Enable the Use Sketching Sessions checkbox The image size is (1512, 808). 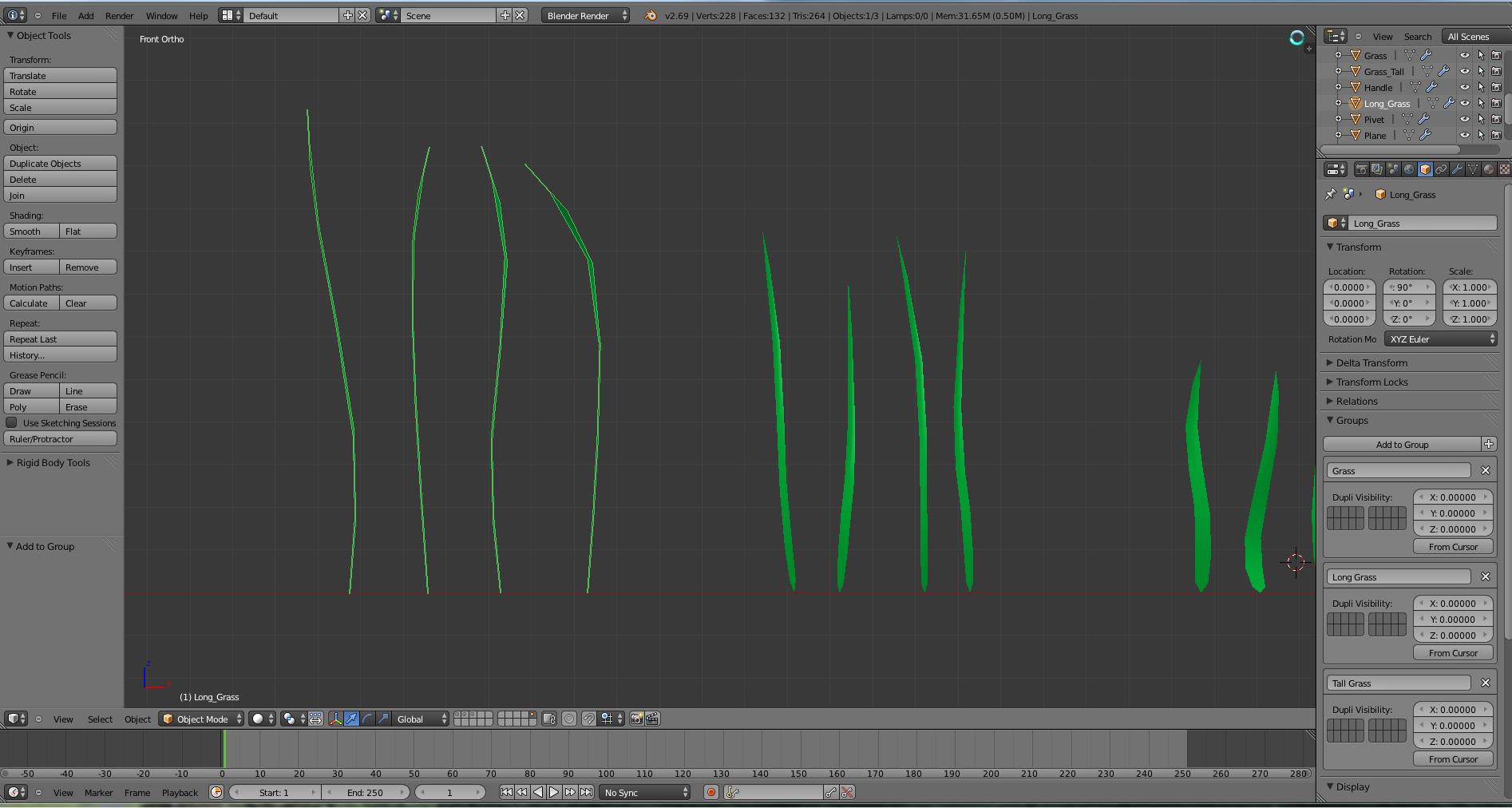click(x=12, y=422)
